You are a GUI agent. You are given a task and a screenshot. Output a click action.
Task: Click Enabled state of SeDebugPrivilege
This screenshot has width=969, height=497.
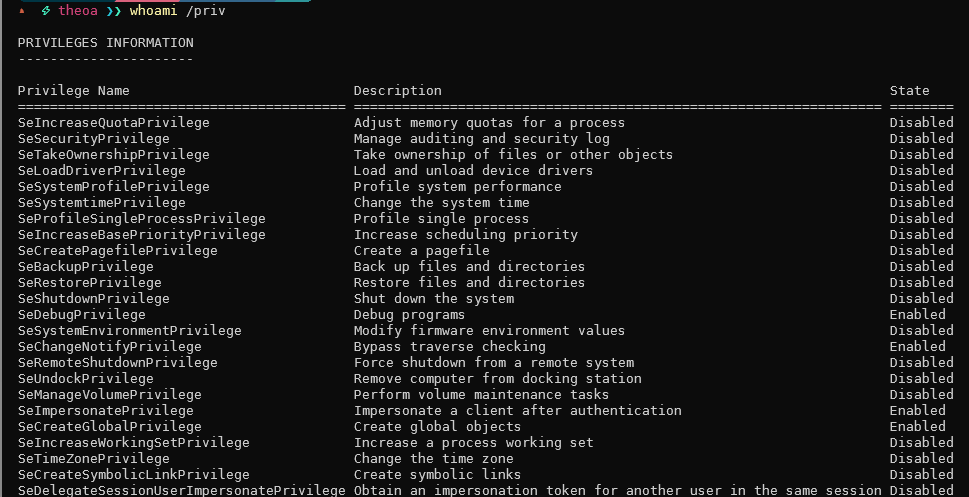coord(917,315)
